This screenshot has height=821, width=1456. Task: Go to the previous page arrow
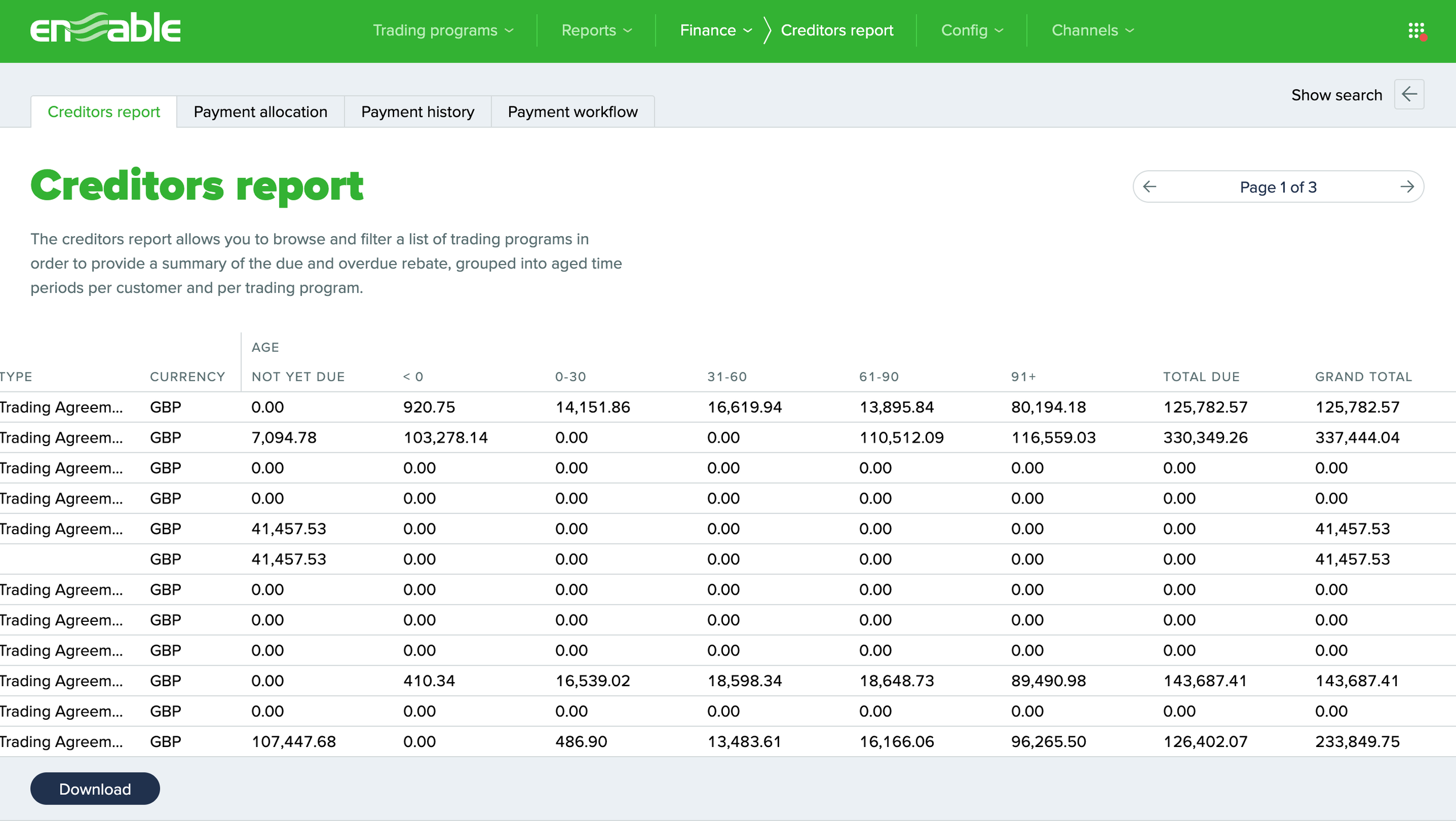tap(1149, 187)
